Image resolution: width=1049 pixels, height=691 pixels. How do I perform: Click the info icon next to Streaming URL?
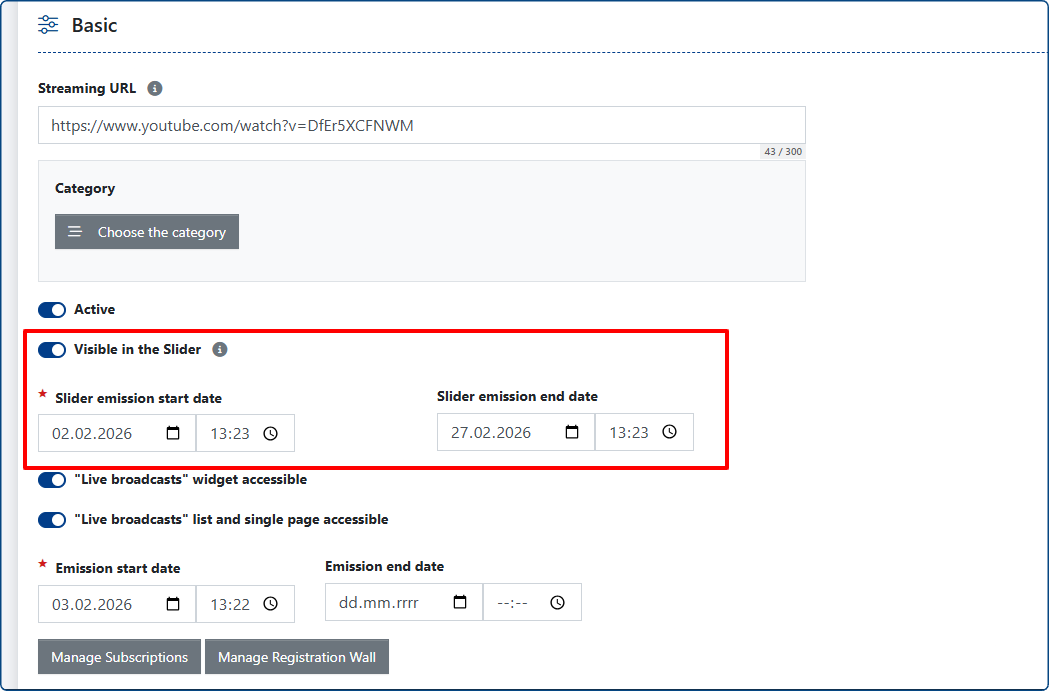155,88
